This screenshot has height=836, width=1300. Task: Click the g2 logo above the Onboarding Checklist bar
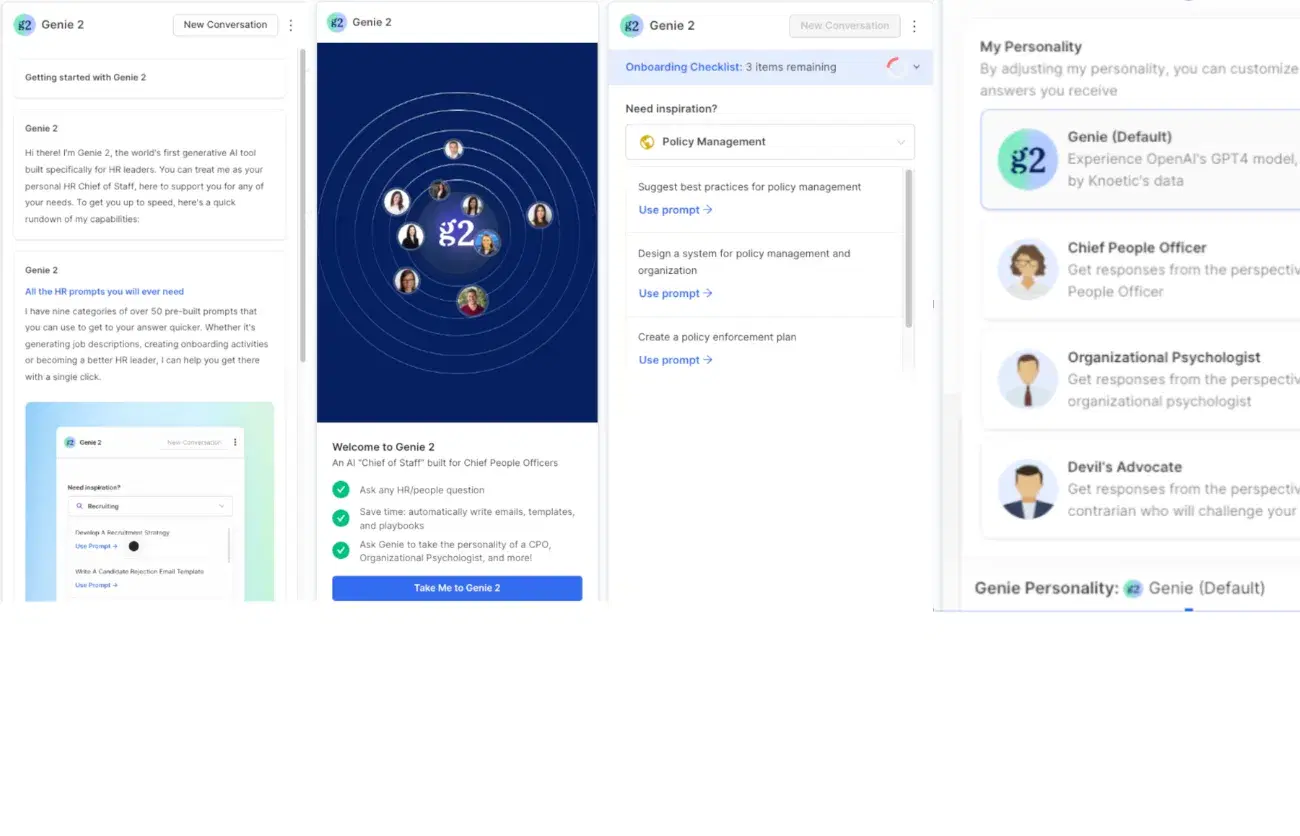(x=631, y=26)
